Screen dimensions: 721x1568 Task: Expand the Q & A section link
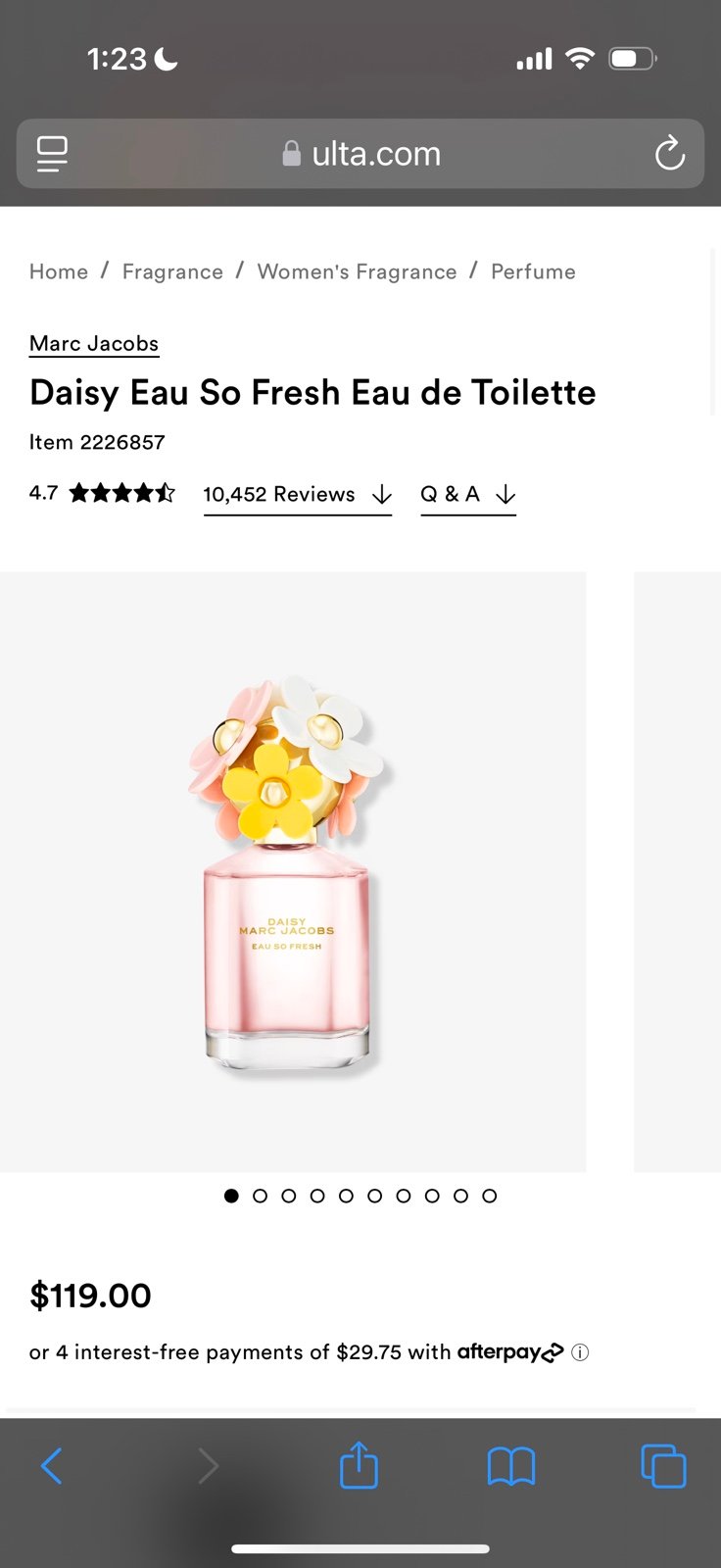click(x=468, y=495)
